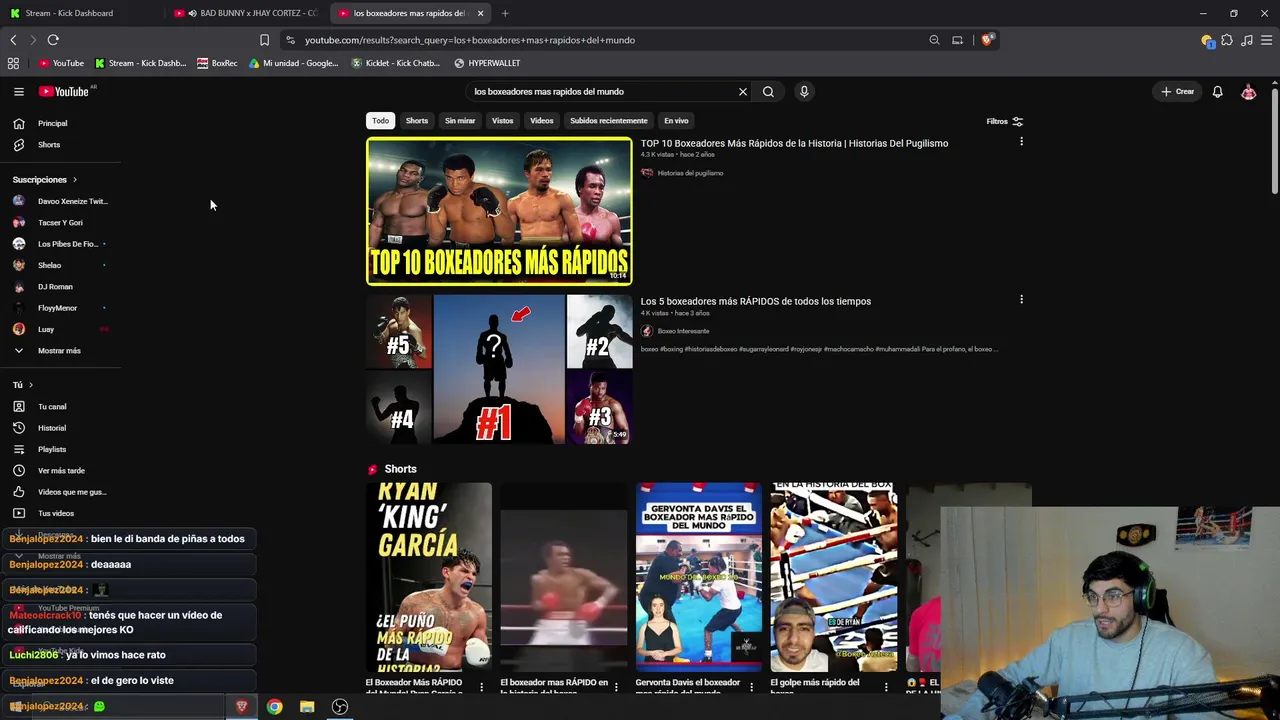The image size is (1280, 720).
Task: Open the BoxRec bookmark
Action: [x=217, y=63]
